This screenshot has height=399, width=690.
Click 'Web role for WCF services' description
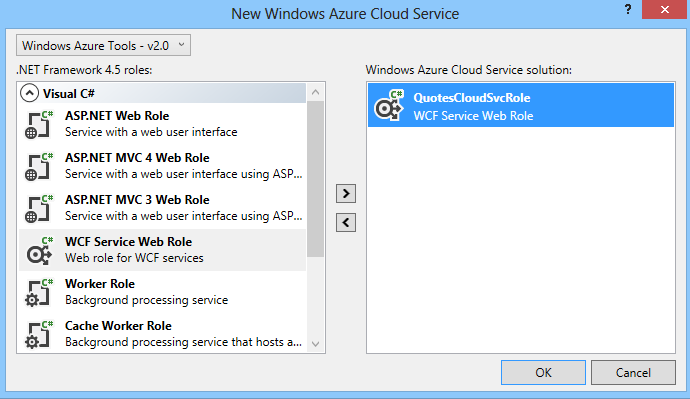(134, 258)
